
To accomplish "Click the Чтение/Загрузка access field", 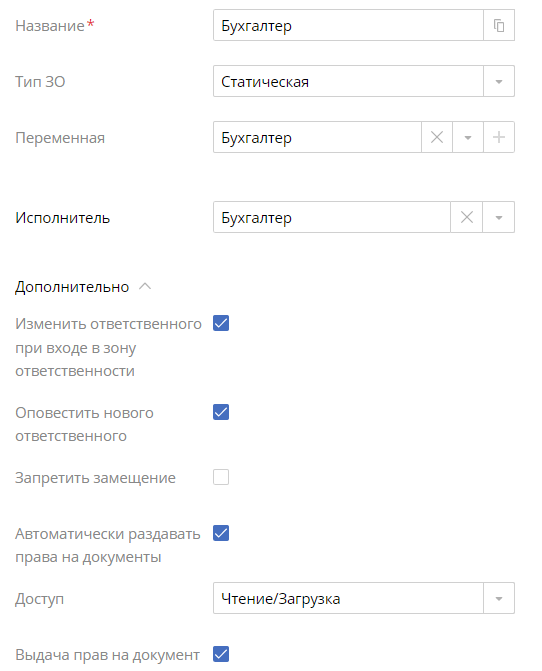I will 348,598.
